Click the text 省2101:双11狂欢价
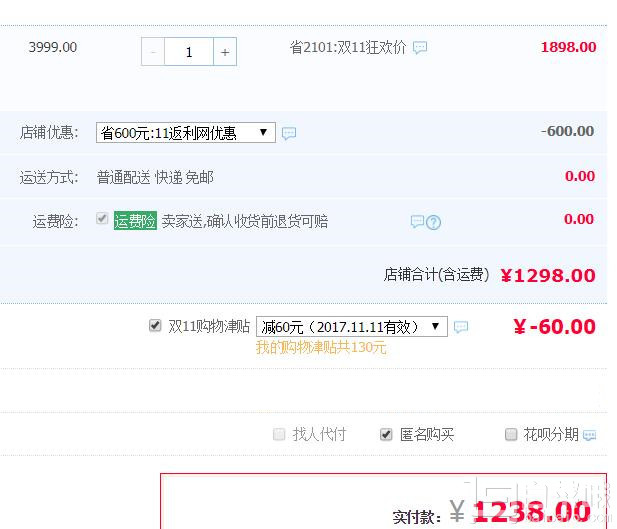Viewport: 617px width, 529px height. [348, 47]
